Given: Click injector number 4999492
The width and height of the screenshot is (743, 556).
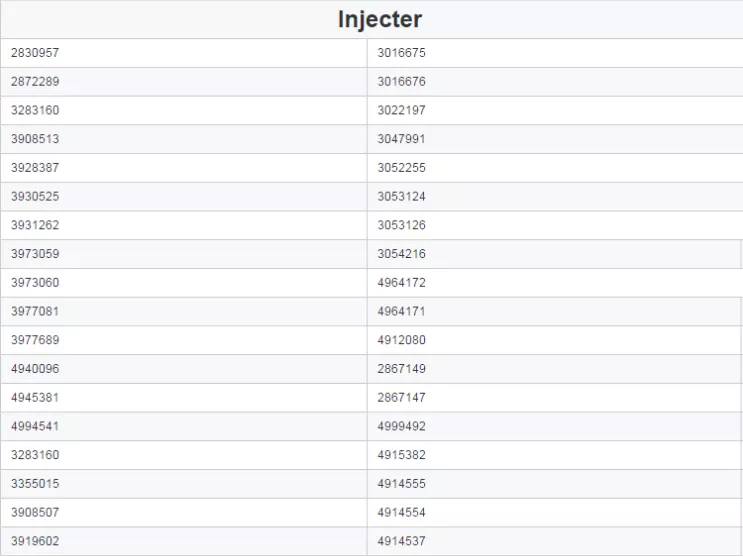Looking at the screenshot, I should click(555, 426).
